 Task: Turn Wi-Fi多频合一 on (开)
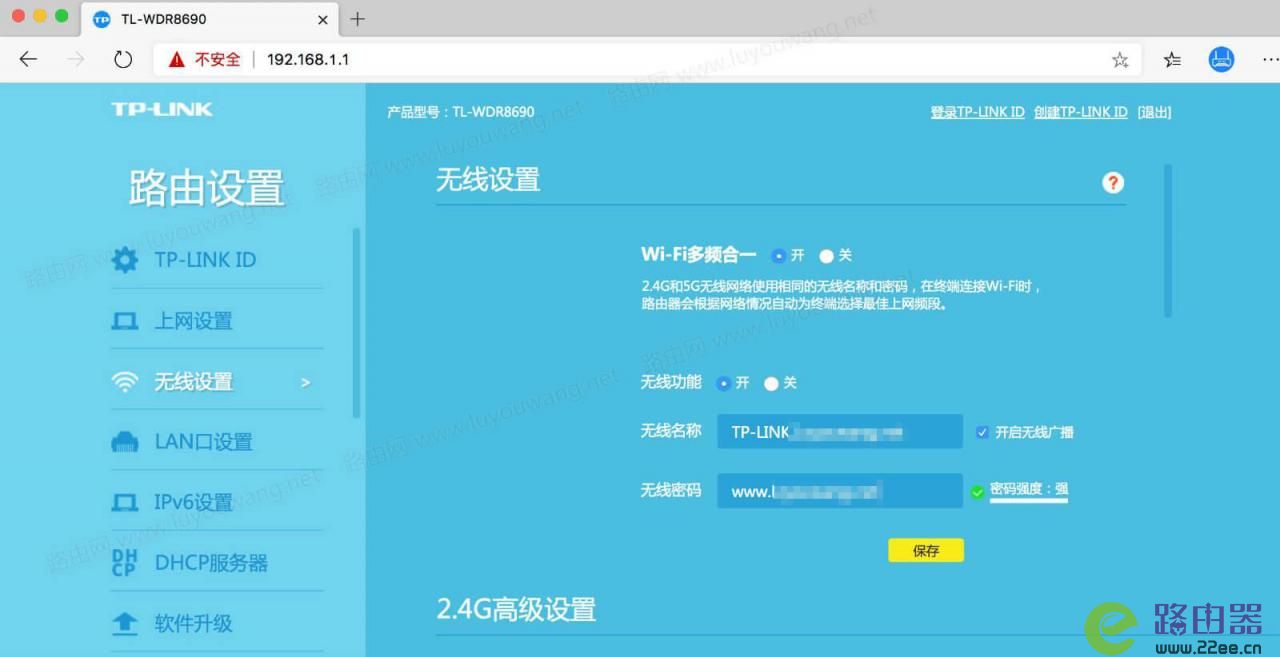(778, 256)
